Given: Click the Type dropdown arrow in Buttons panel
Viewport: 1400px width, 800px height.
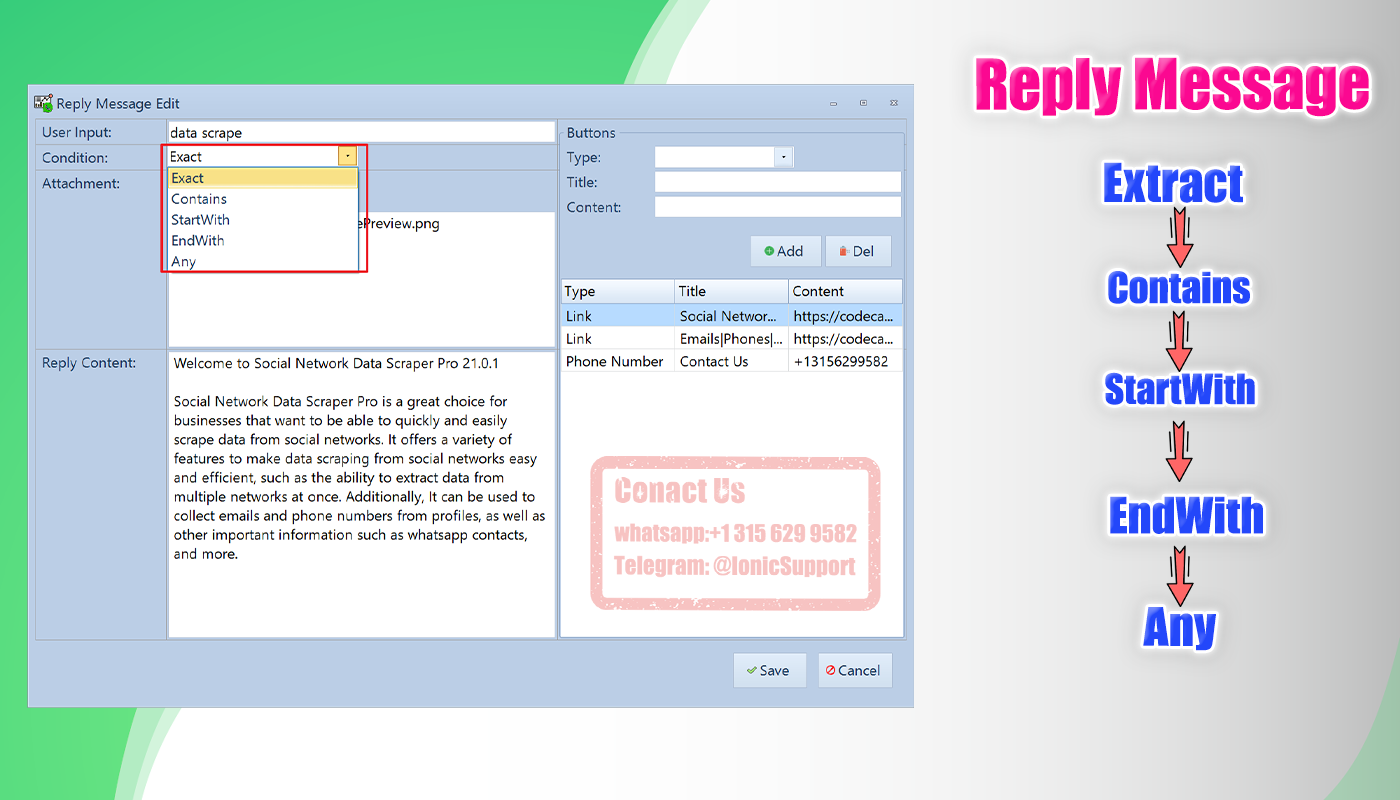Looking at the screenshot, I should click(782, 156).
